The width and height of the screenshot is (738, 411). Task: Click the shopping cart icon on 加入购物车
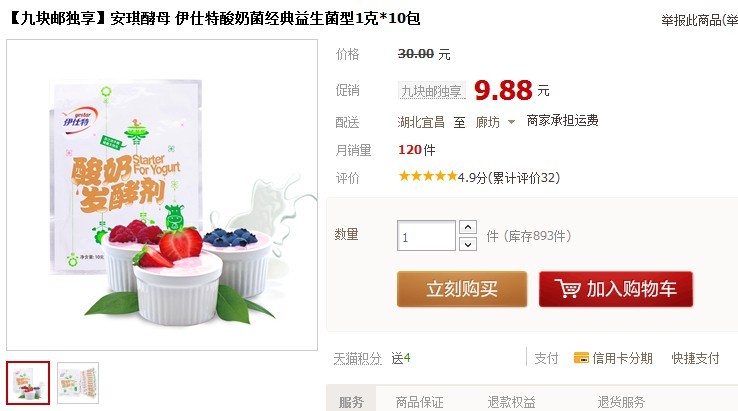pos(568,289)
